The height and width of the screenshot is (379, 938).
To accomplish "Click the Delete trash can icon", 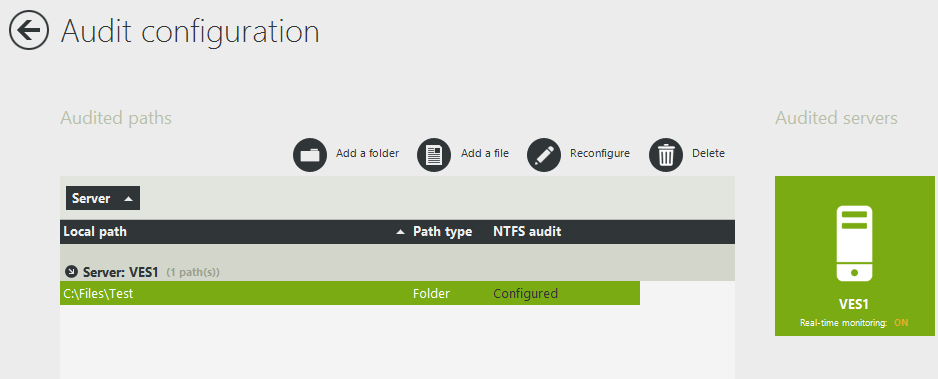I will tap(666, 155).
